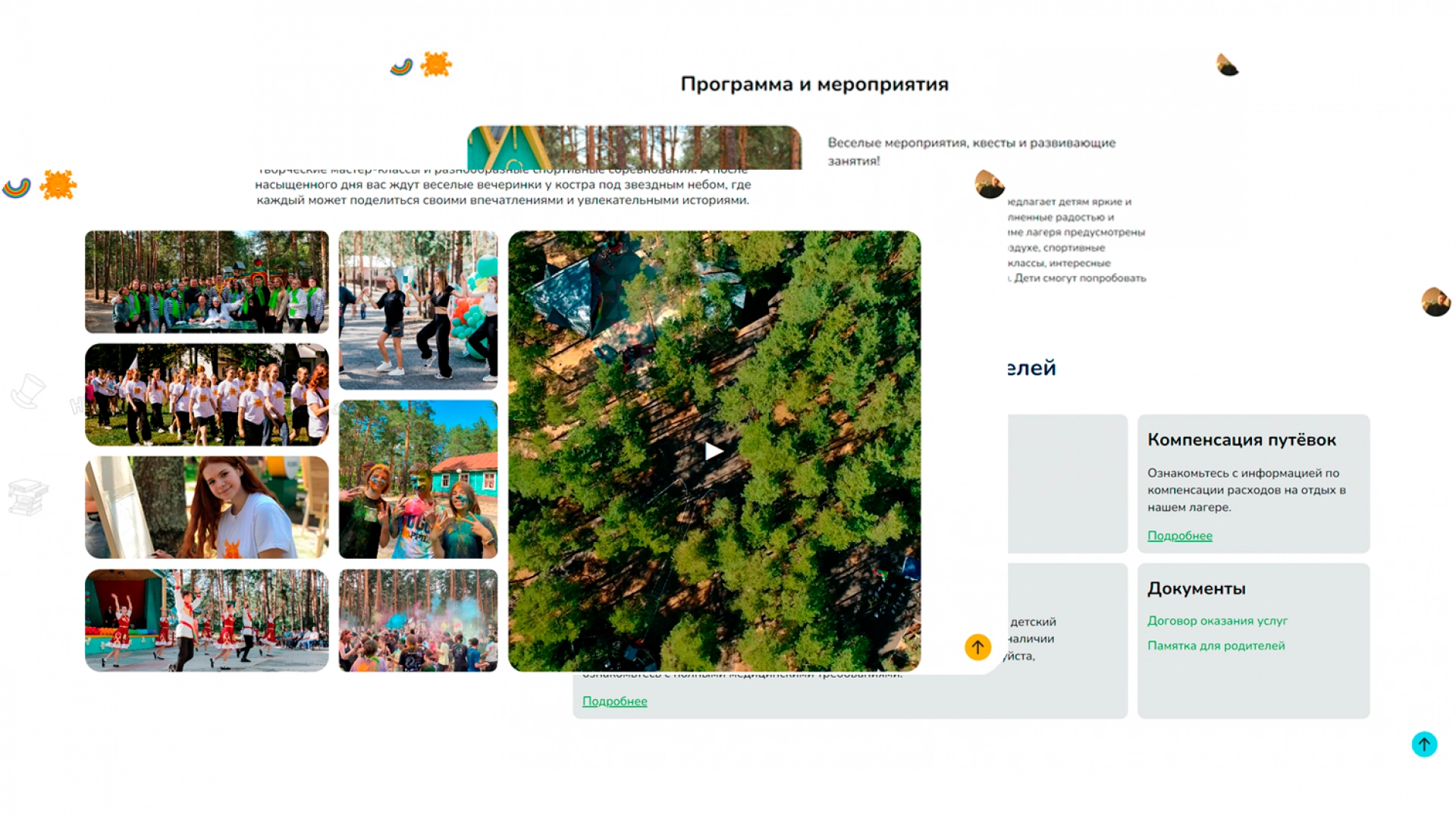The height and width of the screenshot is (818, 1456).
Task: Open the photo of girls dancing with balloons
Action: pyautogui.click(x=418, y=310)
